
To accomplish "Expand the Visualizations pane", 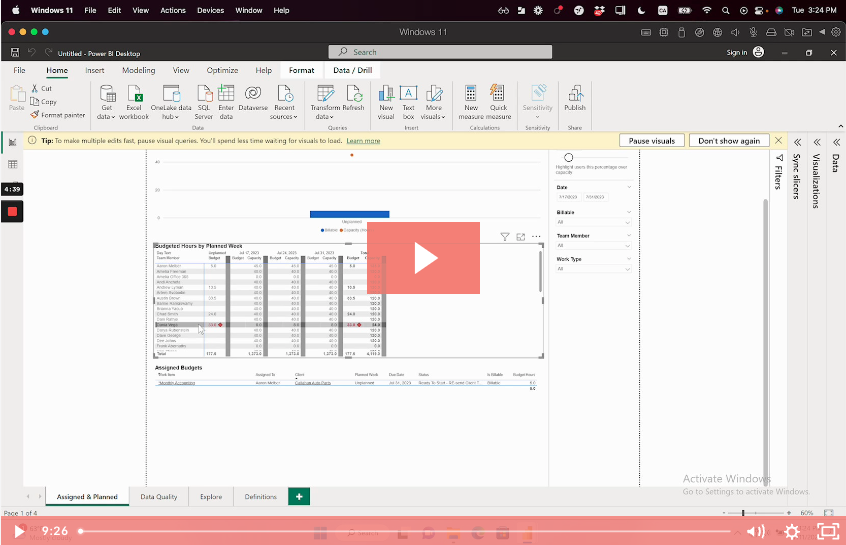I will pos(817,142).
